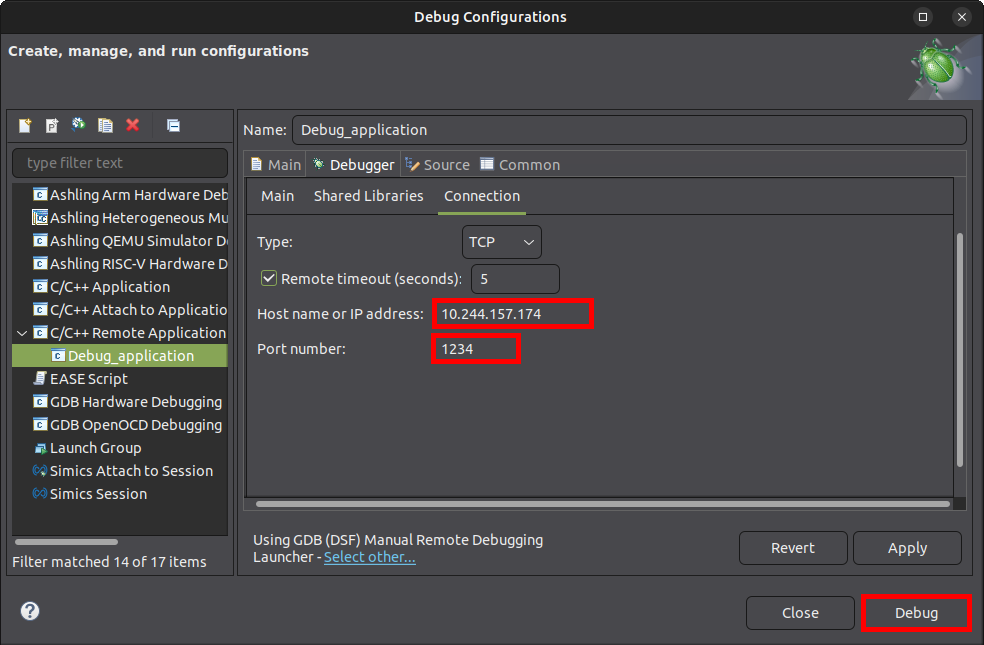The height and width of the screenshot is (645, 984).
Task: Switch to the Common tab
Action: (520, 165)
